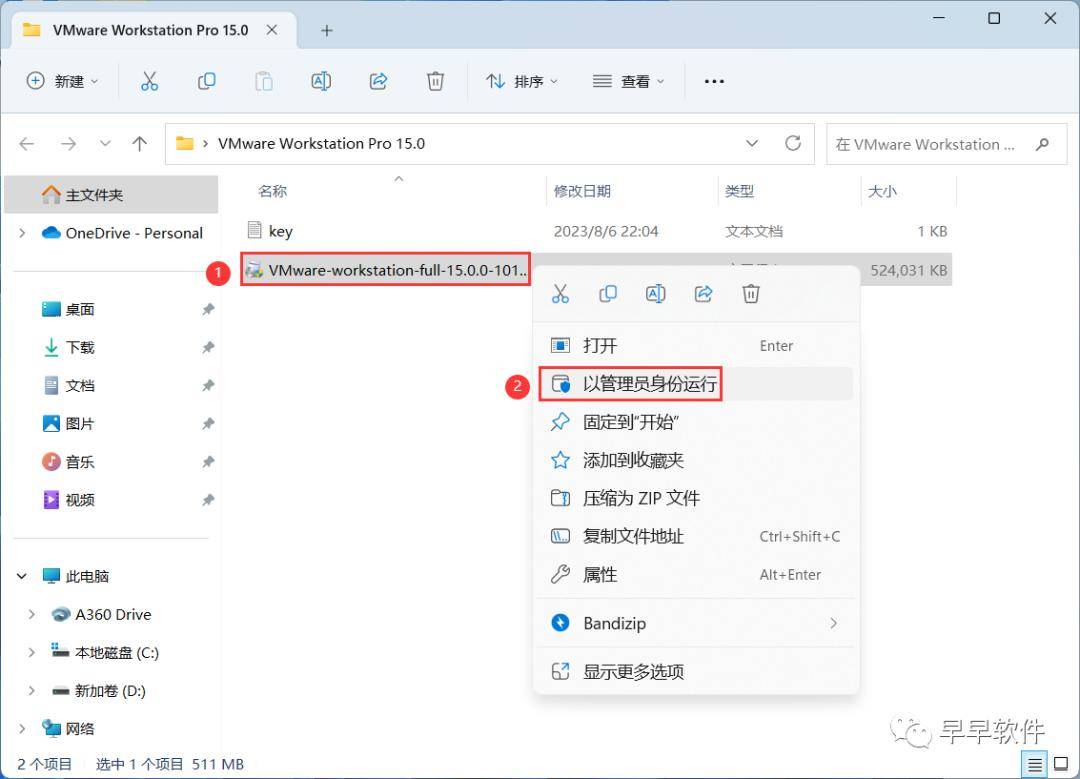Choose 压缩为 ZIP 文件
The width and height of the screenshot is (1080, 779).
pyautogui.click(x=696, y=498)
